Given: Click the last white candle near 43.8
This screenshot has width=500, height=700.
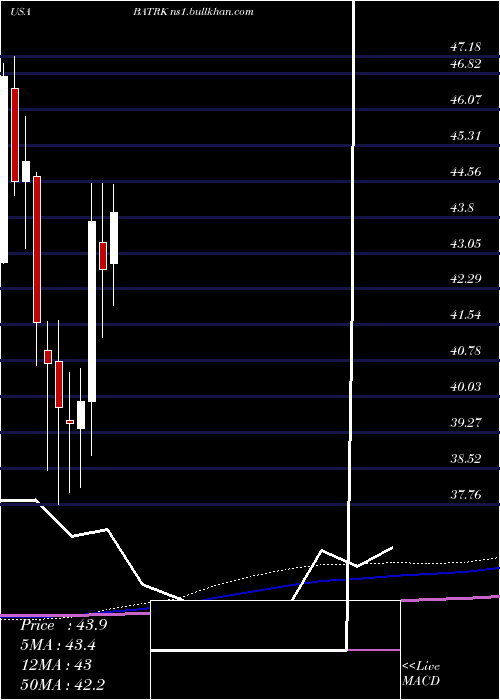Looking at the screenshot, I should (x=114, y=238).
